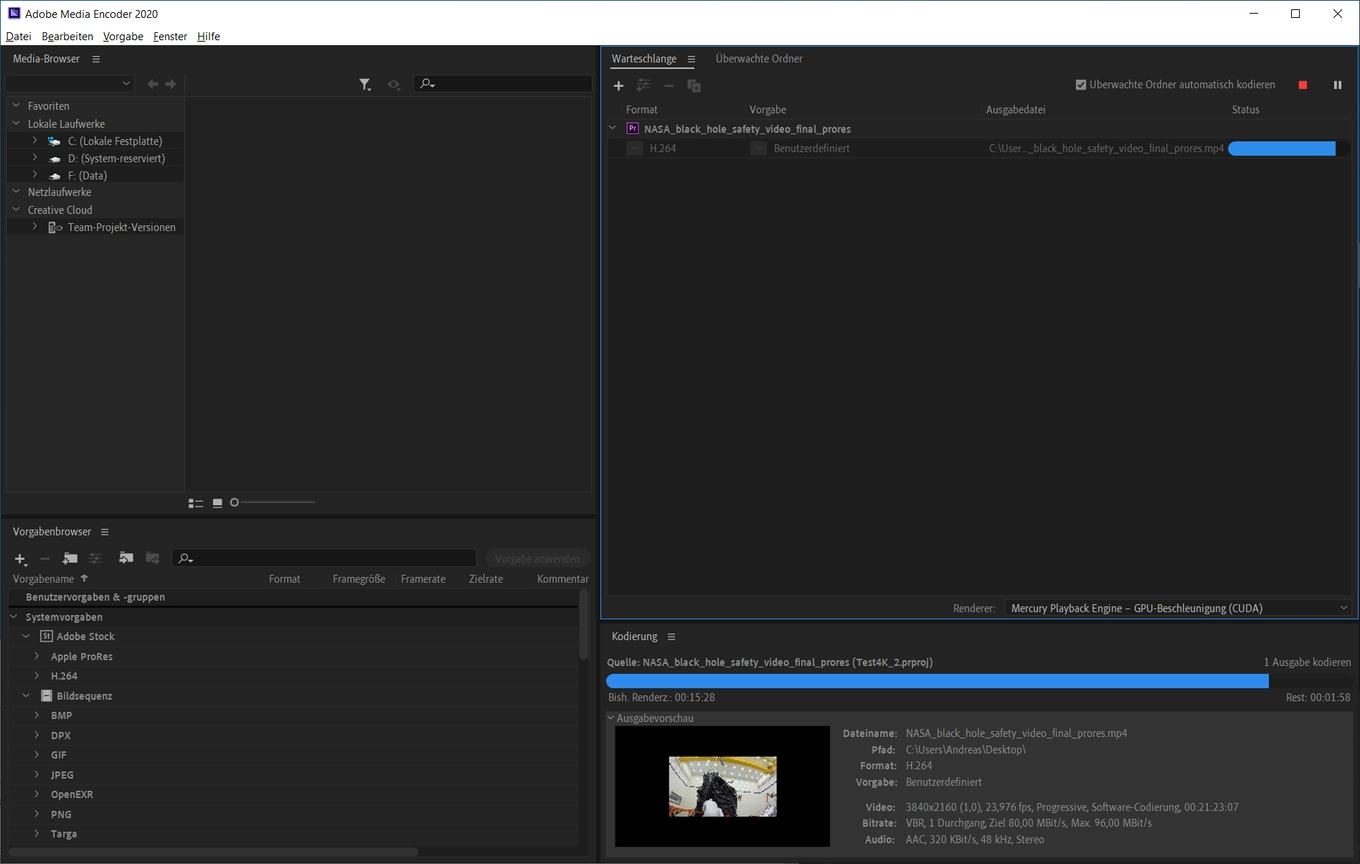The image size is (1360, 864).
Task: Click the output preview thumbnail
Action: click(722, 787)
